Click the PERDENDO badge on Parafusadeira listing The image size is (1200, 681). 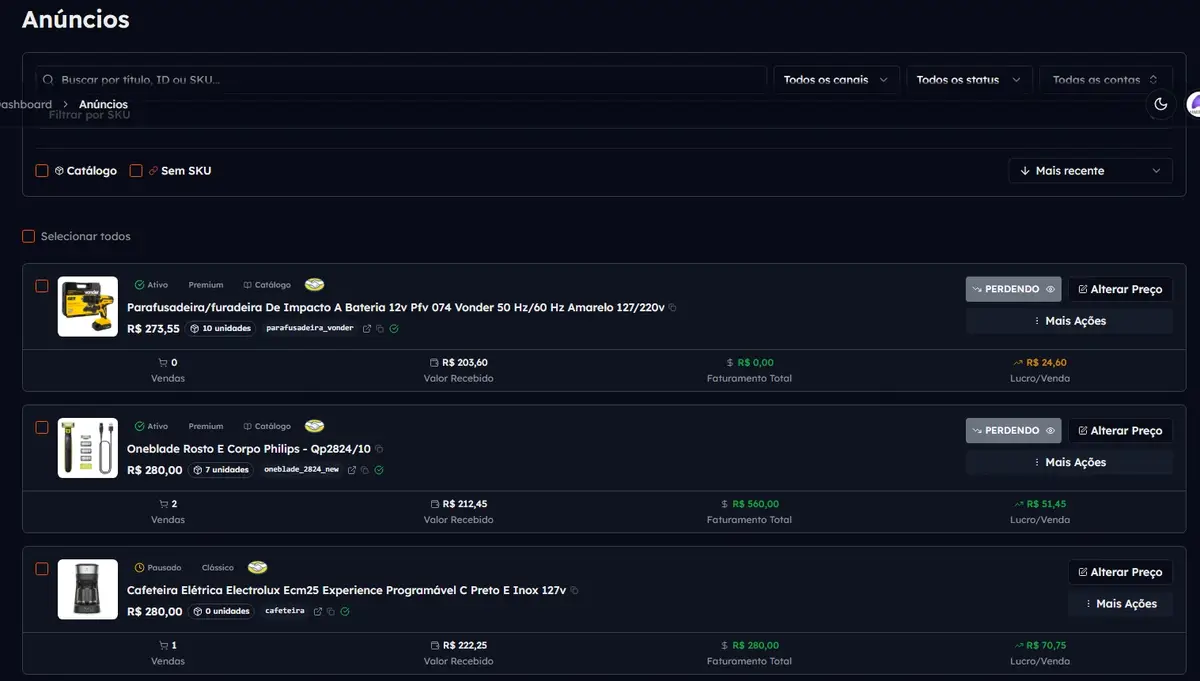[1013, 289]
